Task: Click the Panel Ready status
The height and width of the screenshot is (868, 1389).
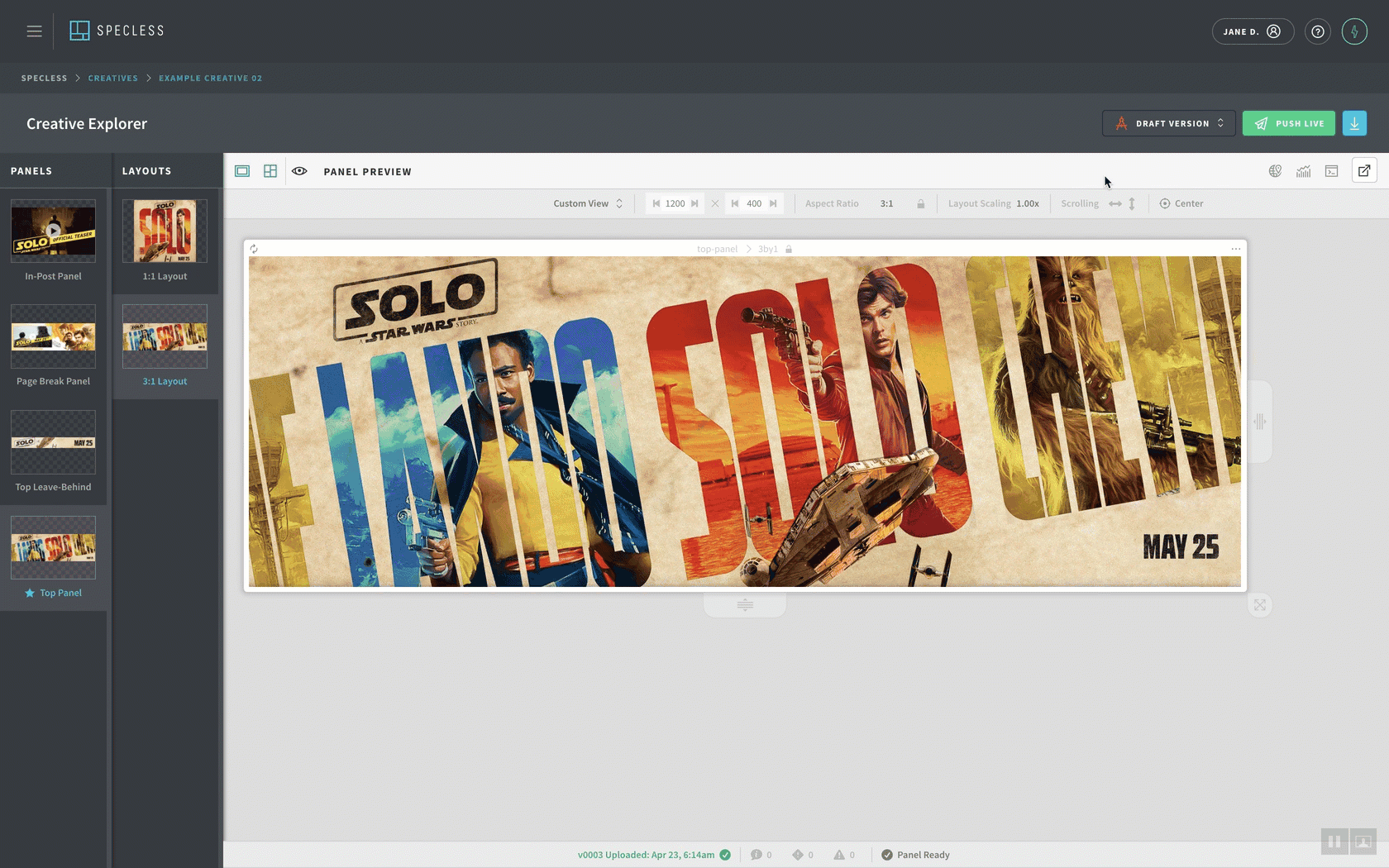Action: click(915, 855)
